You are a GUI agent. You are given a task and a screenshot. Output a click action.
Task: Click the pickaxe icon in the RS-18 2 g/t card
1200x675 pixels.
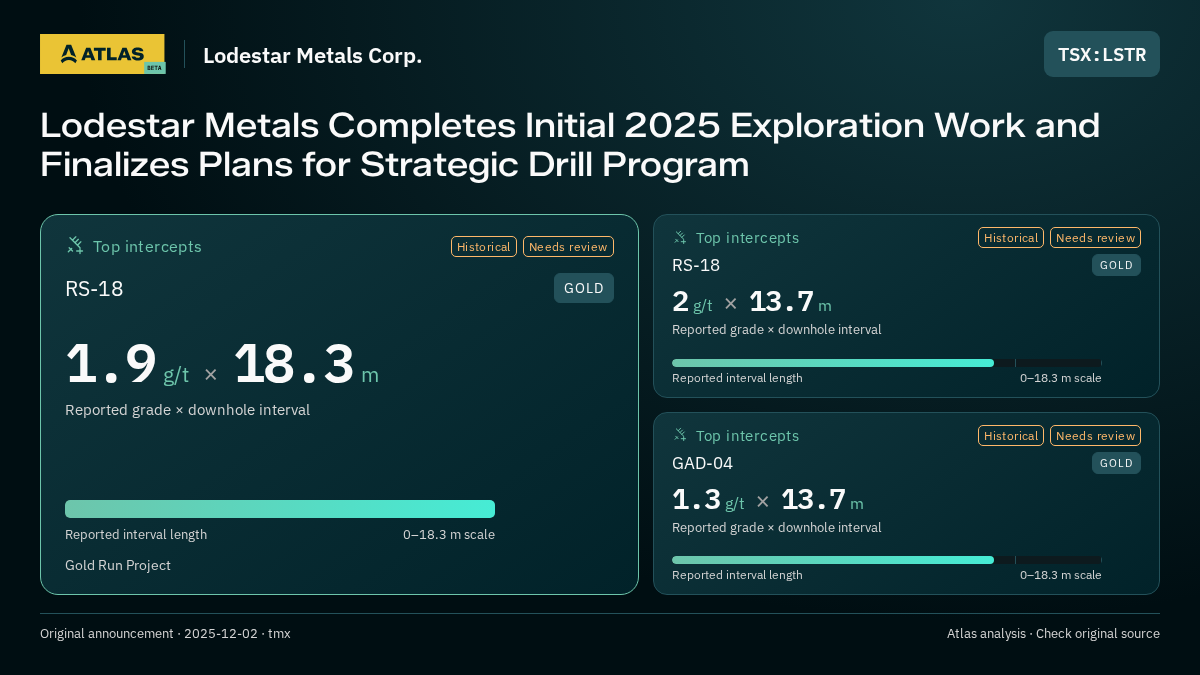680,238
